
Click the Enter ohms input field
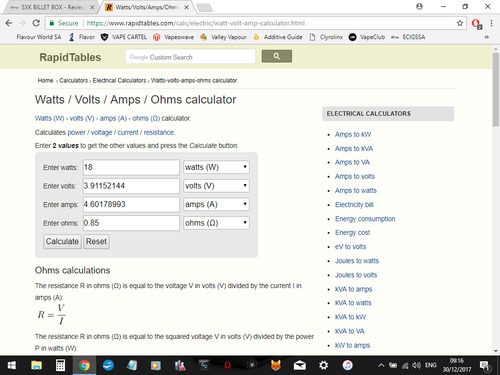point(131,223)
